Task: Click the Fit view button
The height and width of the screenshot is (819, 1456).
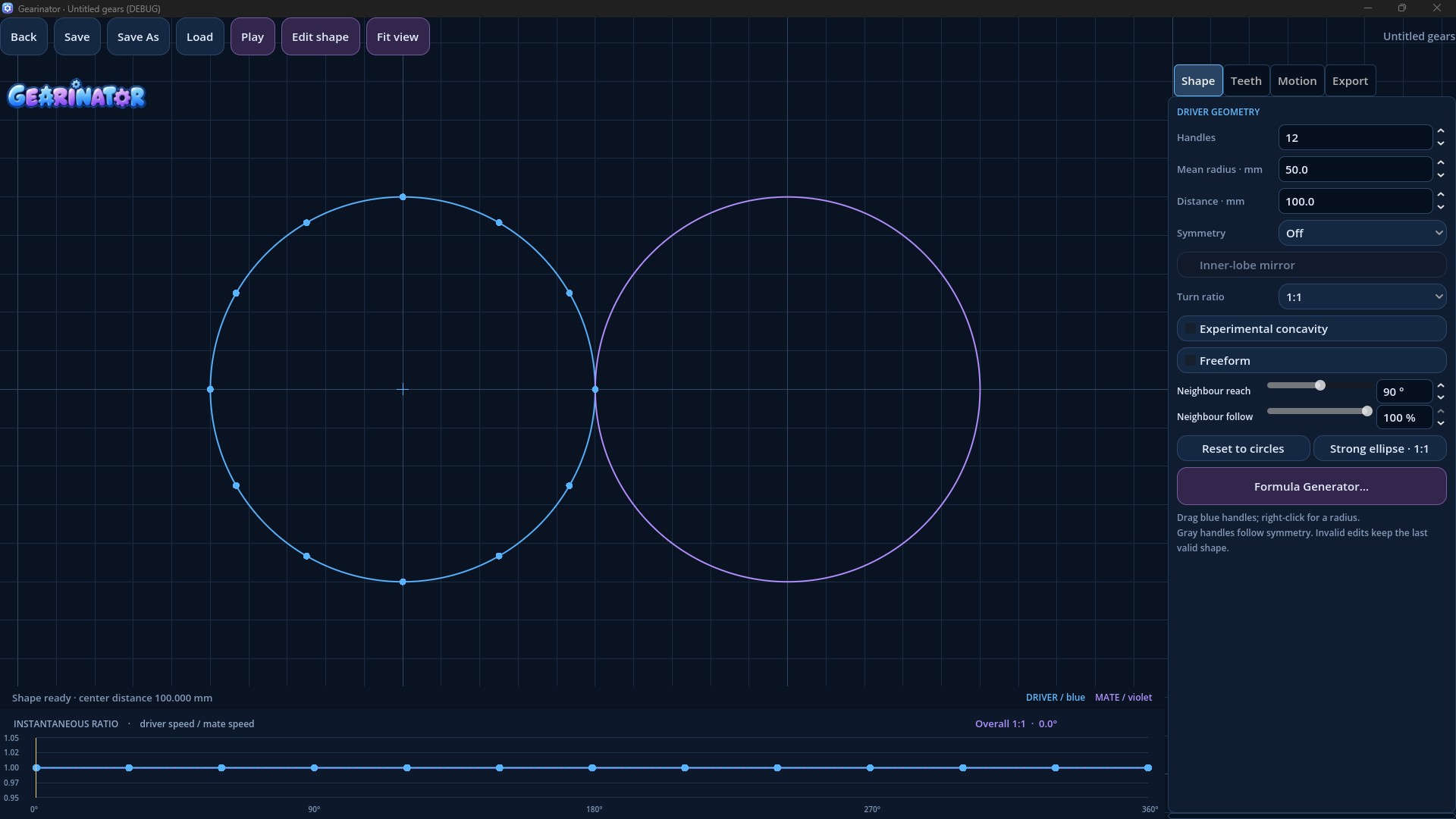Action: (x=397, y=36)
